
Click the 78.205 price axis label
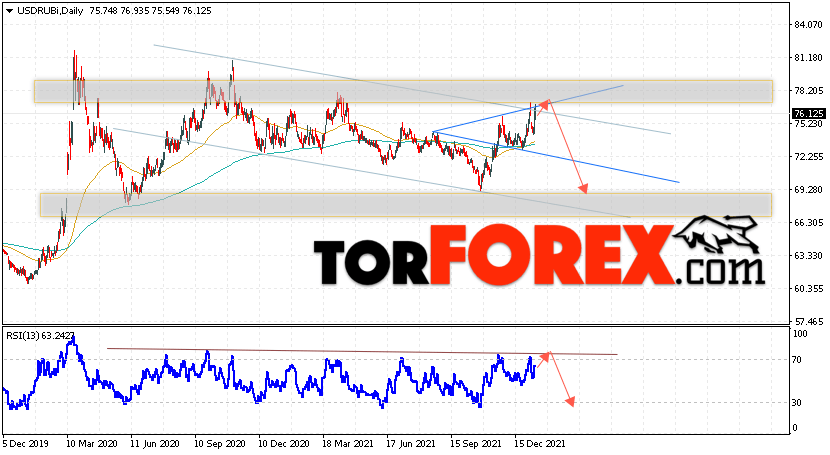tap(809, 90)
